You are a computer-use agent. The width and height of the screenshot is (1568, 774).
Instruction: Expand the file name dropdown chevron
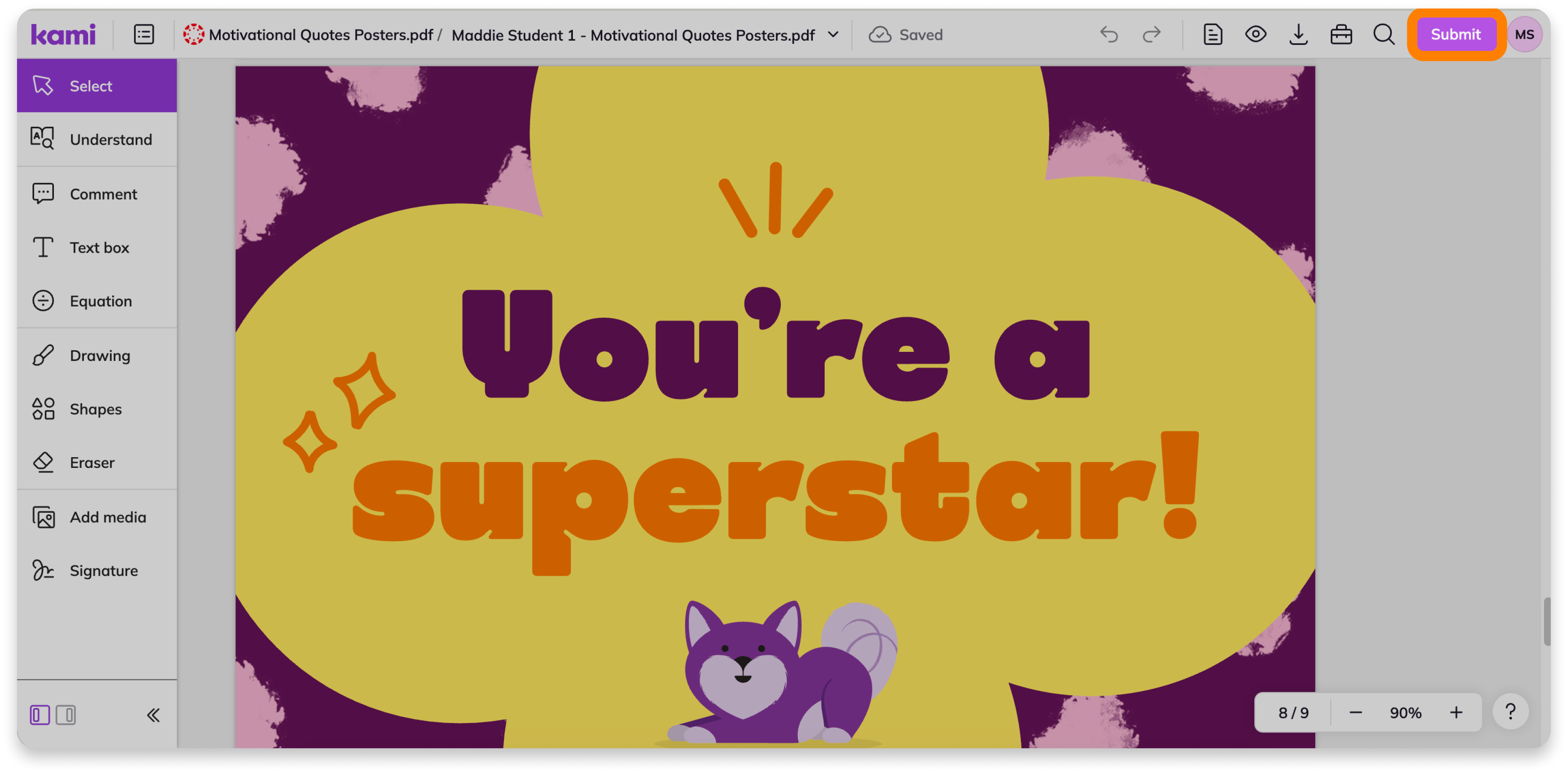(833, 35)
